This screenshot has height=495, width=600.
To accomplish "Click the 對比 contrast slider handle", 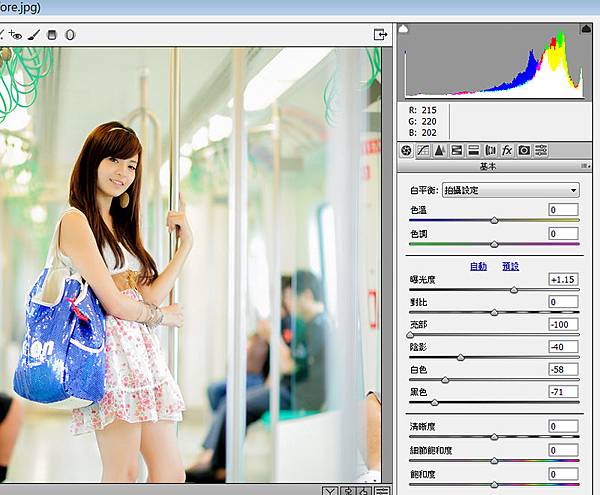I will coord(494,313).
